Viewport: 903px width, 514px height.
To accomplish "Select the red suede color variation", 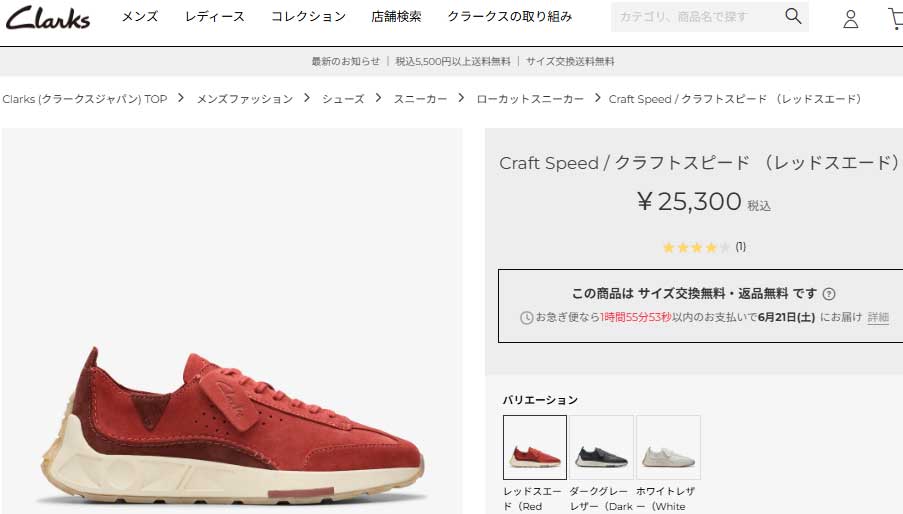I will coord(535,447).
